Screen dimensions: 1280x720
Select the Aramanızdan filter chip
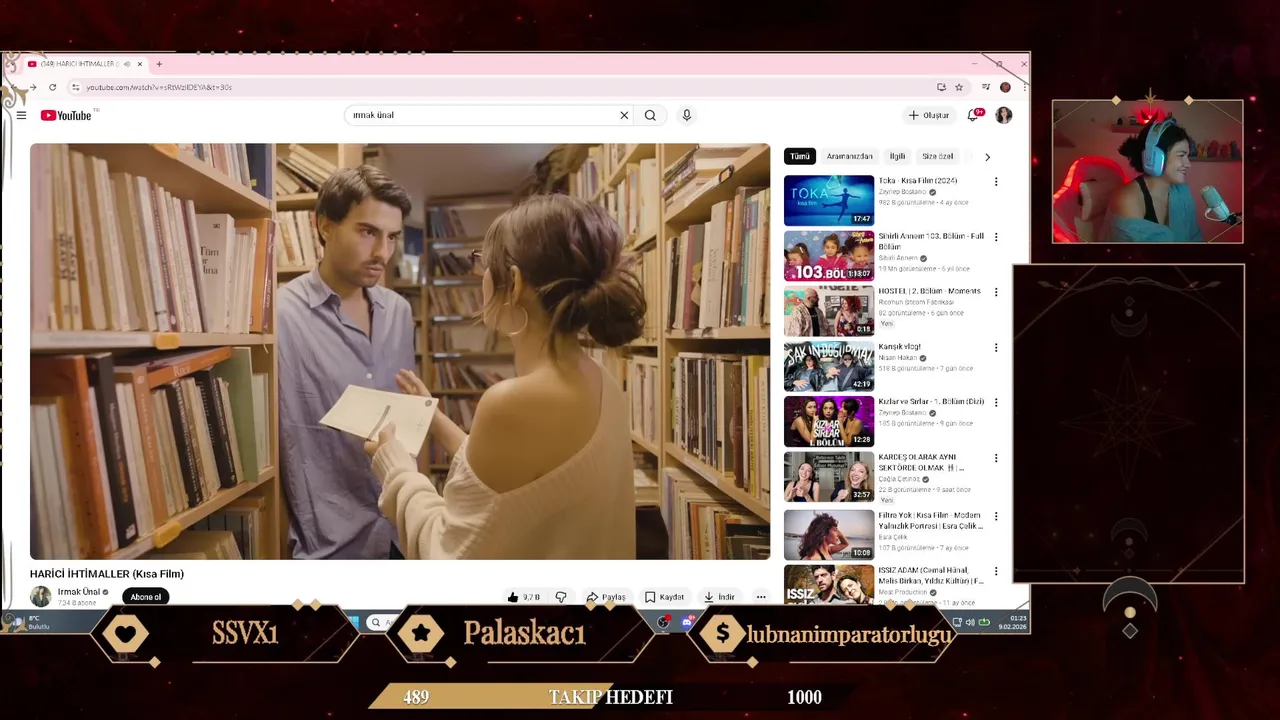(x=850, y=156)
